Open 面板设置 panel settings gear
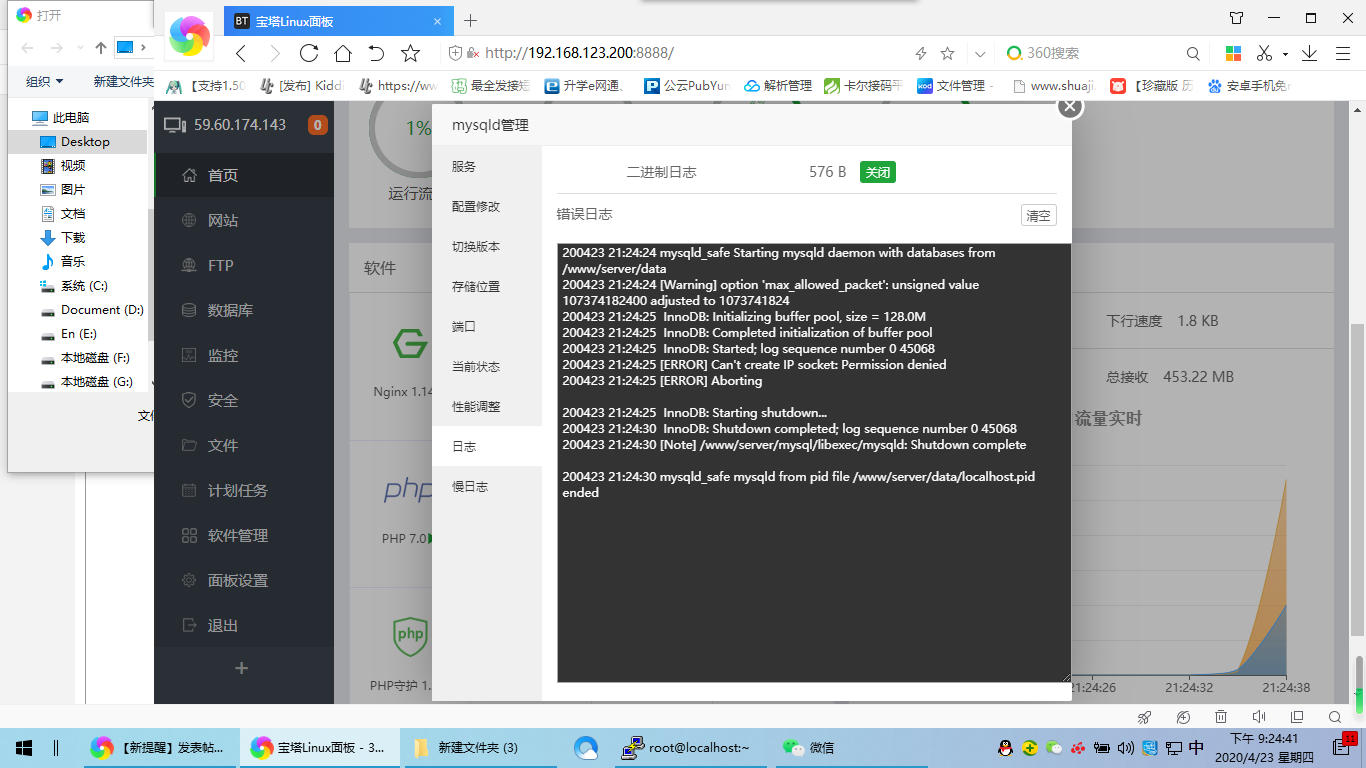 (x=189, y=581)
